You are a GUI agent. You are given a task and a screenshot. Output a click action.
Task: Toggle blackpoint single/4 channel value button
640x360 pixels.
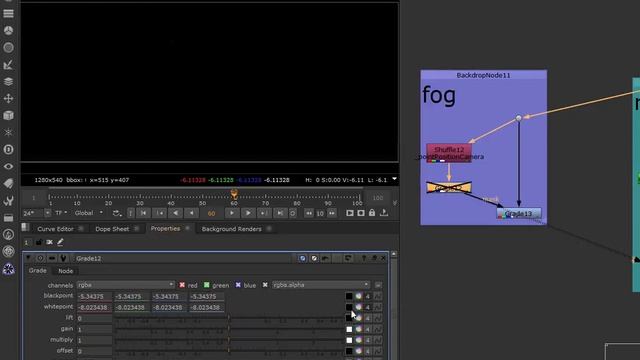(x=367, y=296)
